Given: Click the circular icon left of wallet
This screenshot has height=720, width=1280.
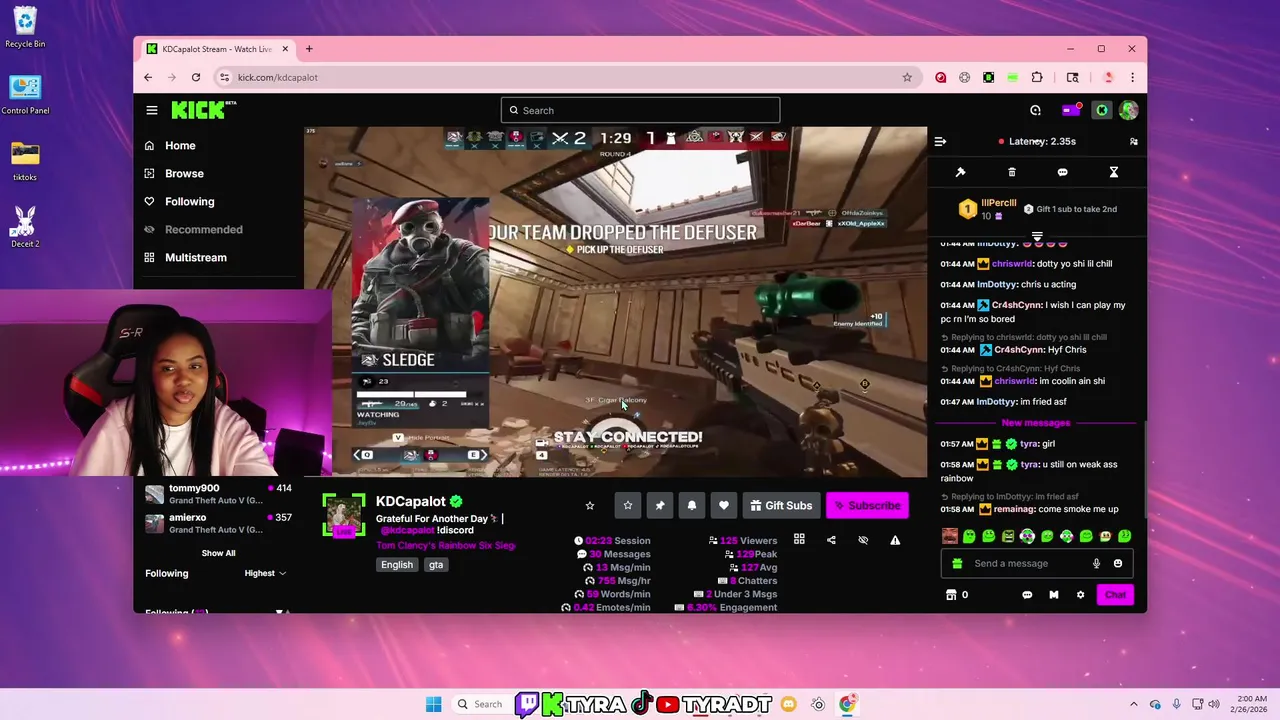Looking at the screenshot, I should click(x=1035, y=110).
